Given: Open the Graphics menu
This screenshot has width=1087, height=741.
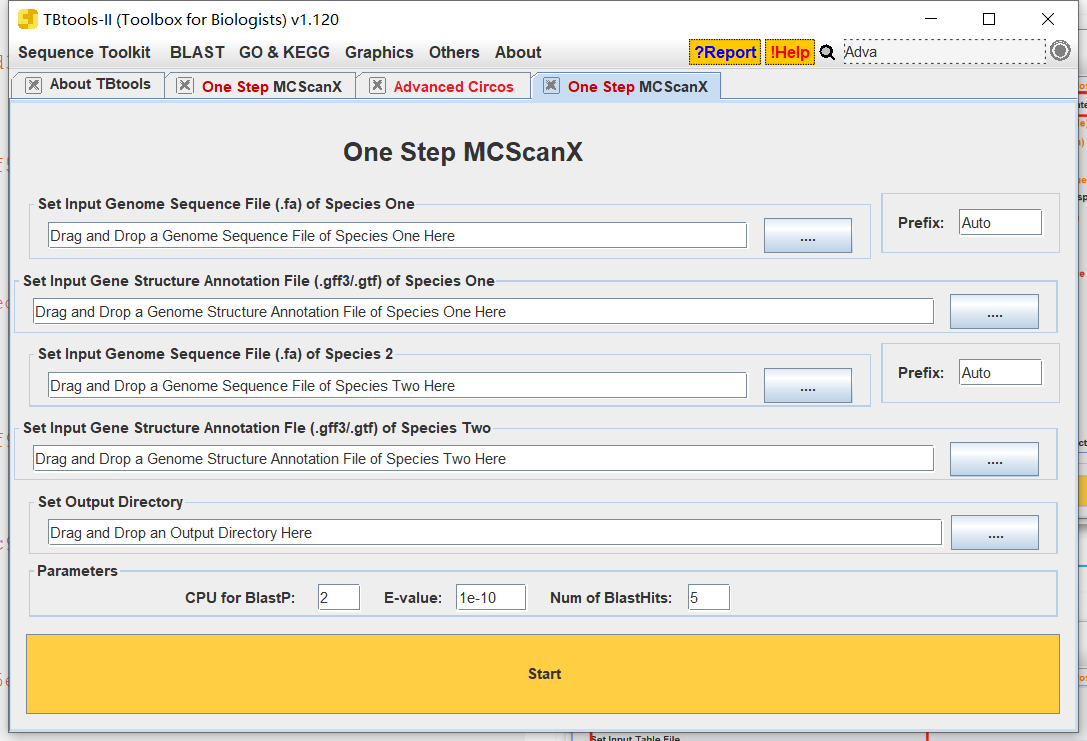Looking at the screenshot, I should (379, 53).
